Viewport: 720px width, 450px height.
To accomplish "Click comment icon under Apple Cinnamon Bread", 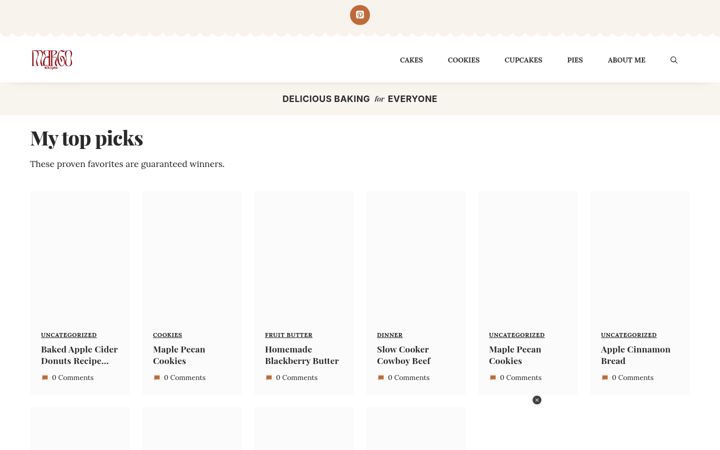I will (605, 377).
